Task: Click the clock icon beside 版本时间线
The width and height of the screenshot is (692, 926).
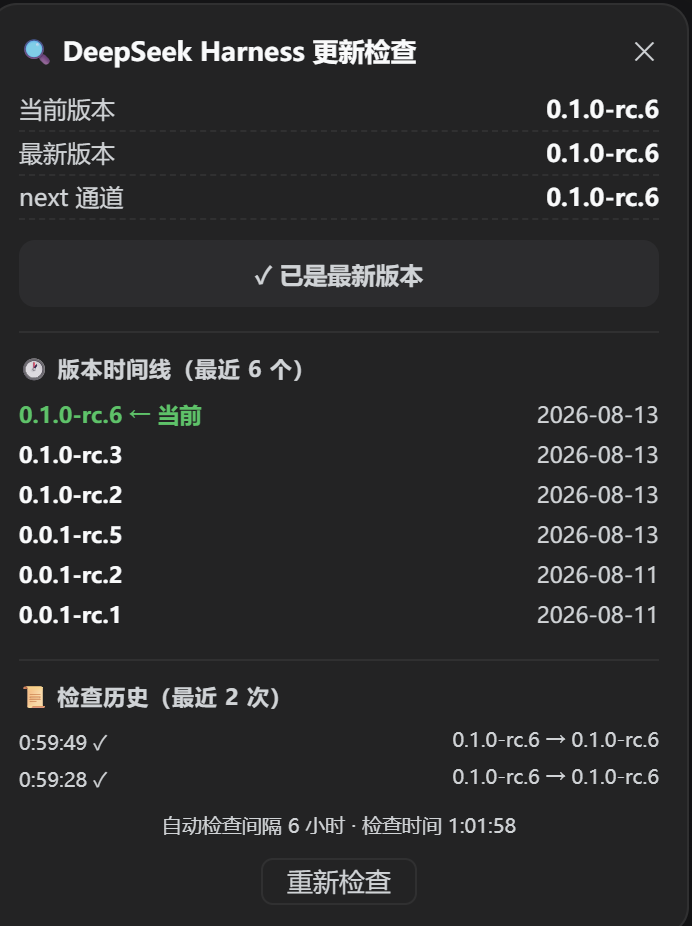Action: point(34,370)
